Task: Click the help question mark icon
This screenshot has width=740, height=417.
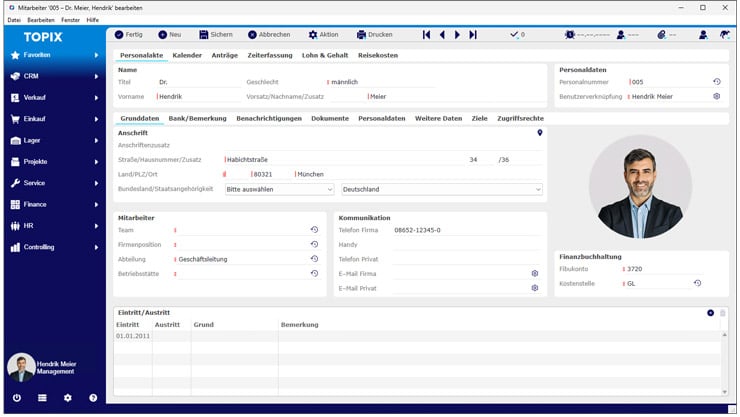Action: [93, 398]
